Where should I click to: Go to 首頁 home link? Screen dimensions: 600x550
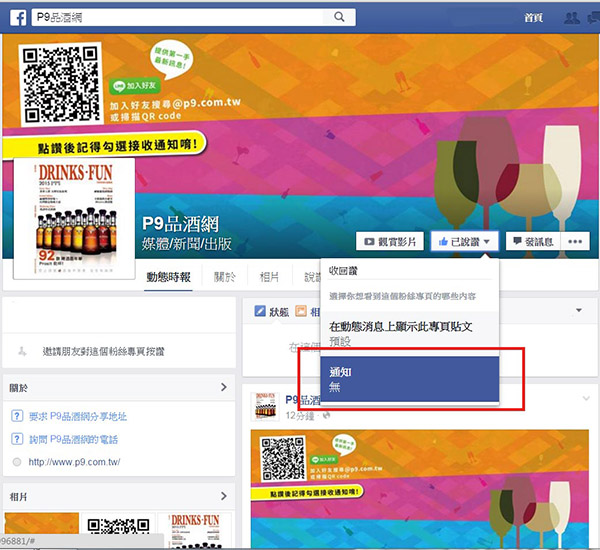[533, 18]
